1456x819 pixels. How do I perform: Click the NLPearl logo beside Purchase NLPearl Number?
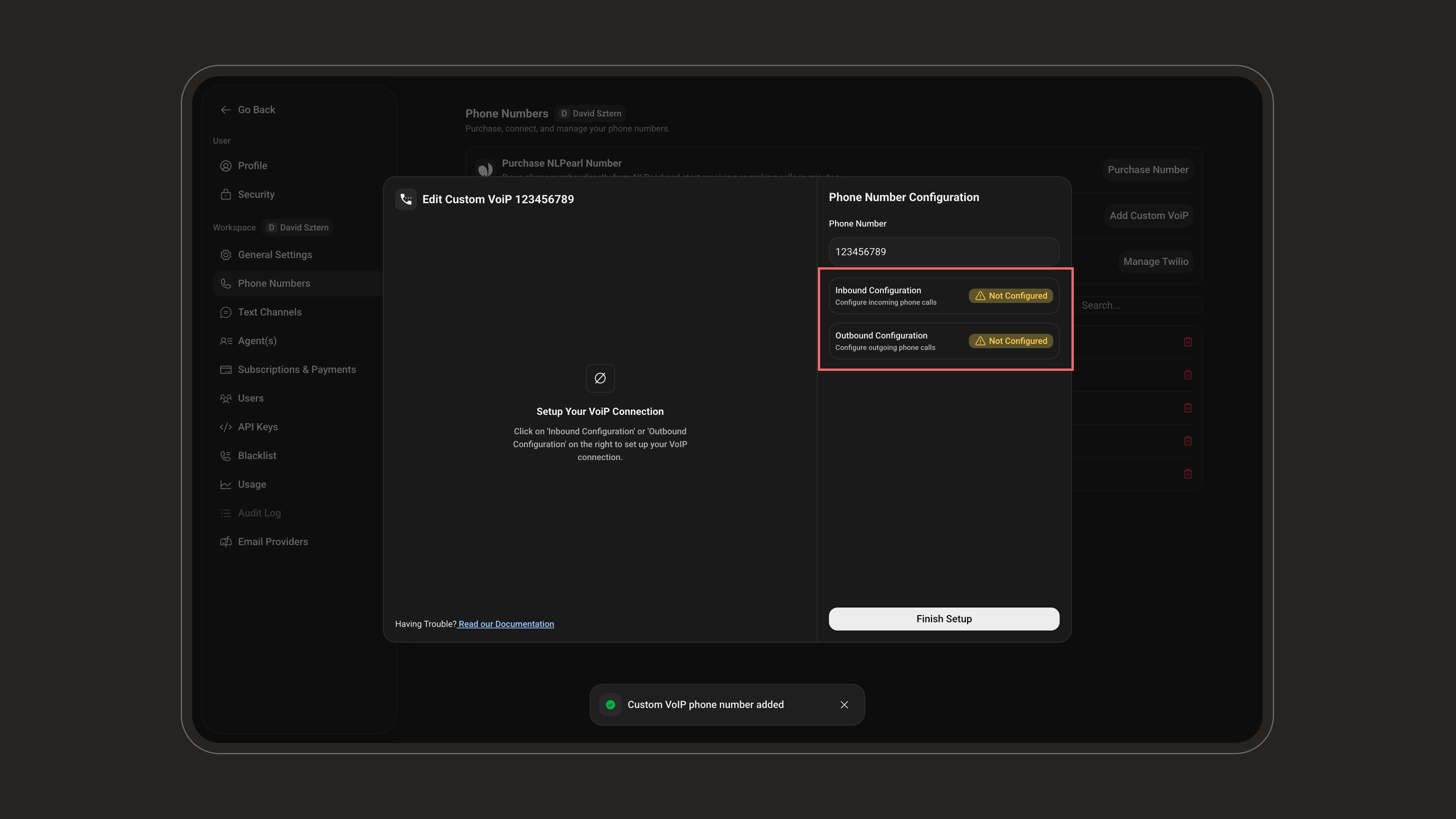click(x=485, y=169)
